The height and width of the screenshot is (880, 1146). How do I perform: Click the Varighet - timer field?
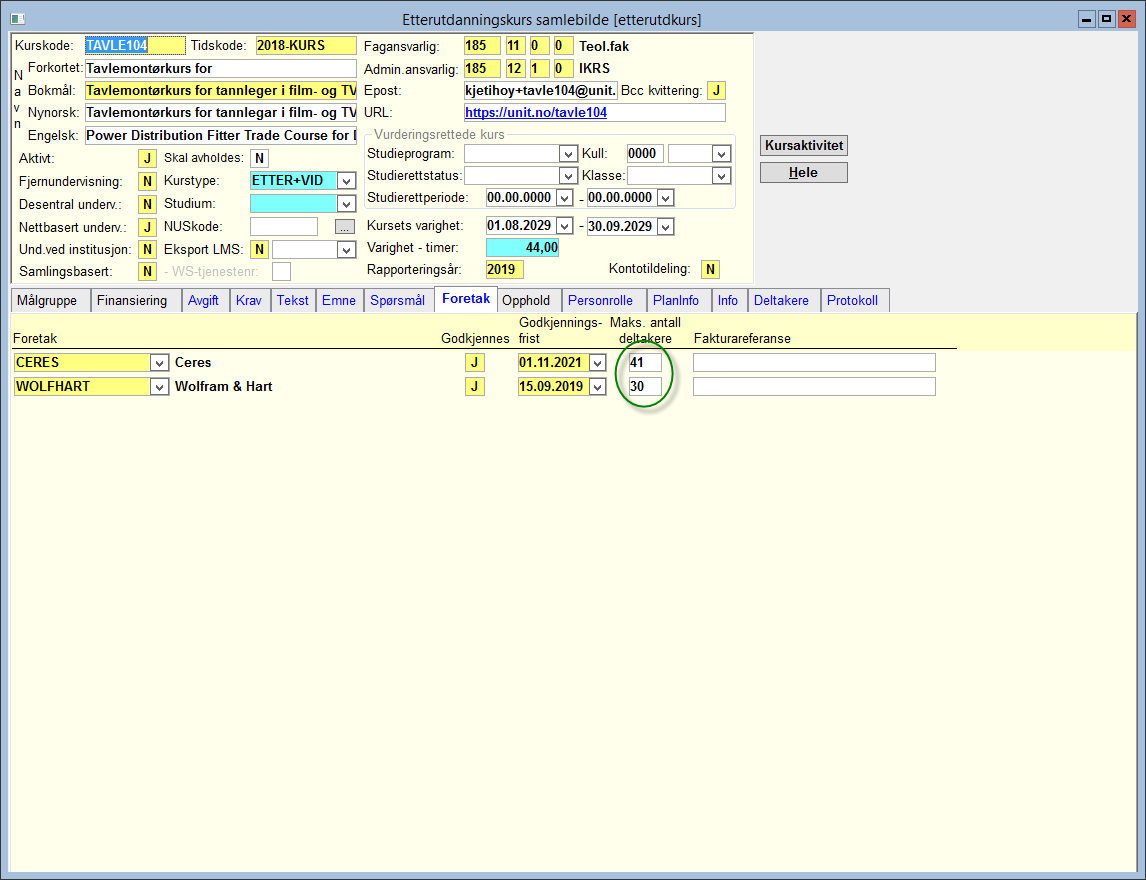523,248
